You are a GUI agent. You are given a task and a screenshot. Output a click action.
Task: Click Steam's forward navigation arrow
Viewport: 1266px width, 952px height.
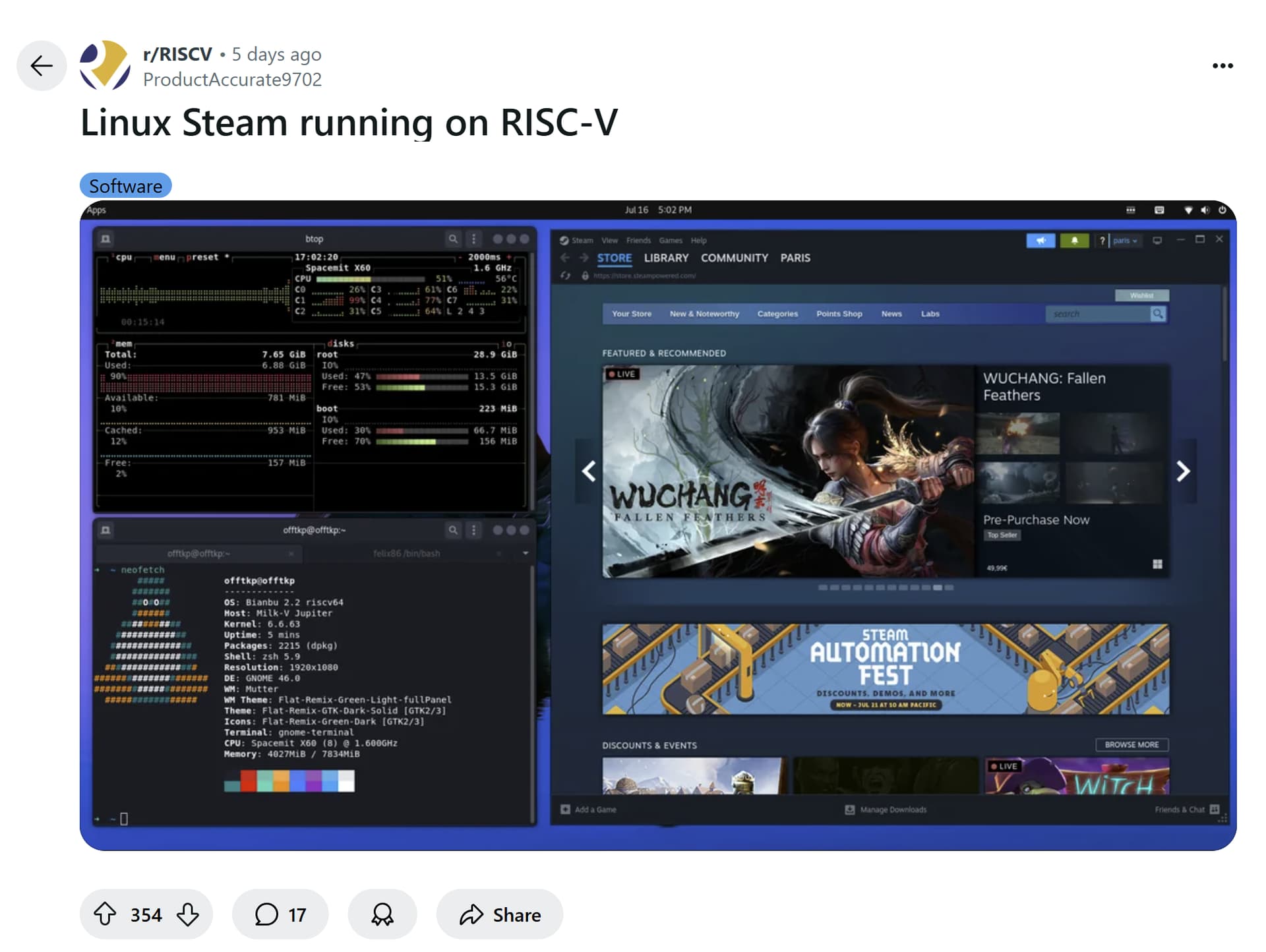click(584, 258)
